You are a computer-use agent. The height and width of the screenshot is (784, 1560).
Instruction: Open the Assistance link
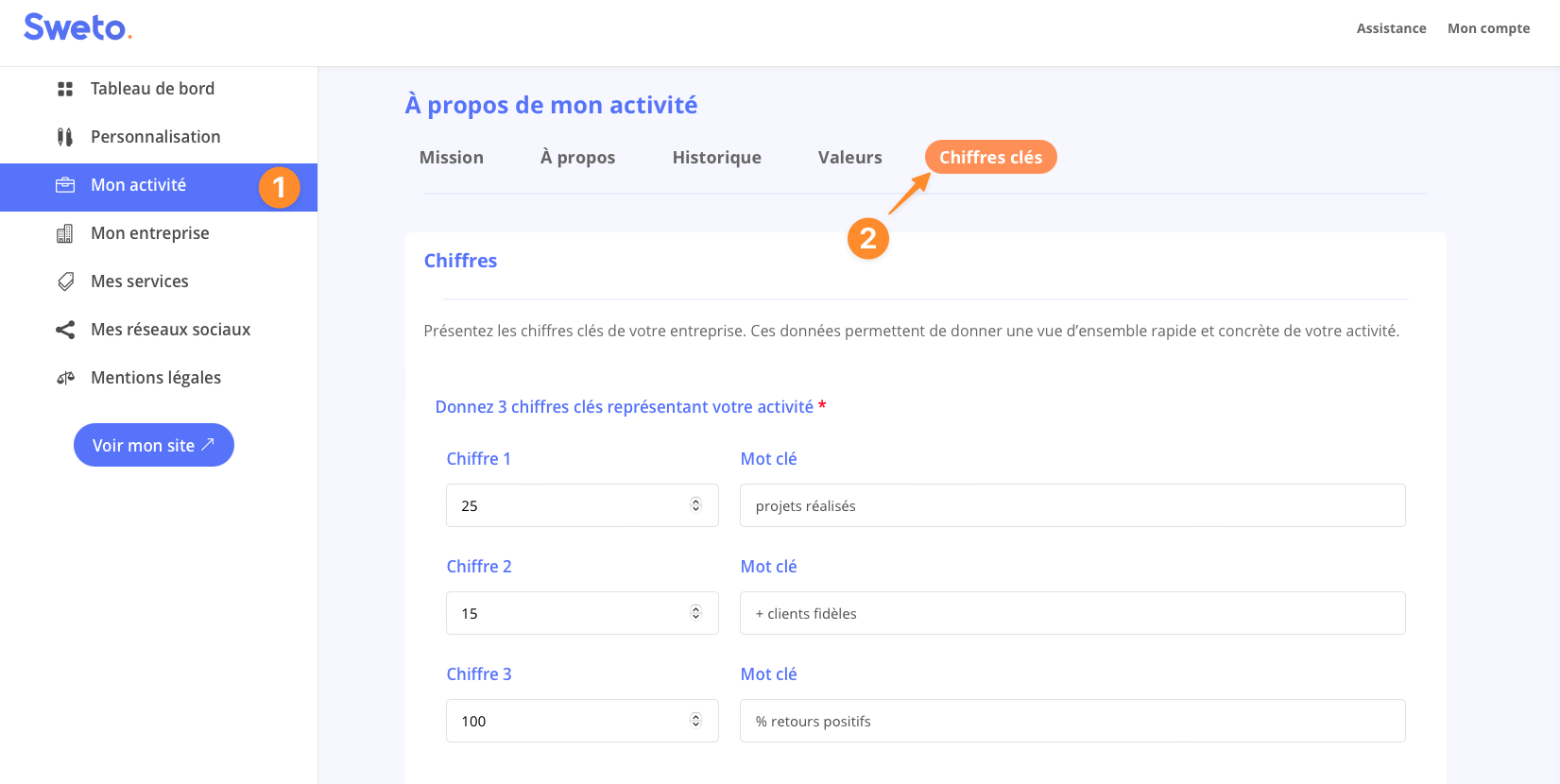(x=1391, y=28)
